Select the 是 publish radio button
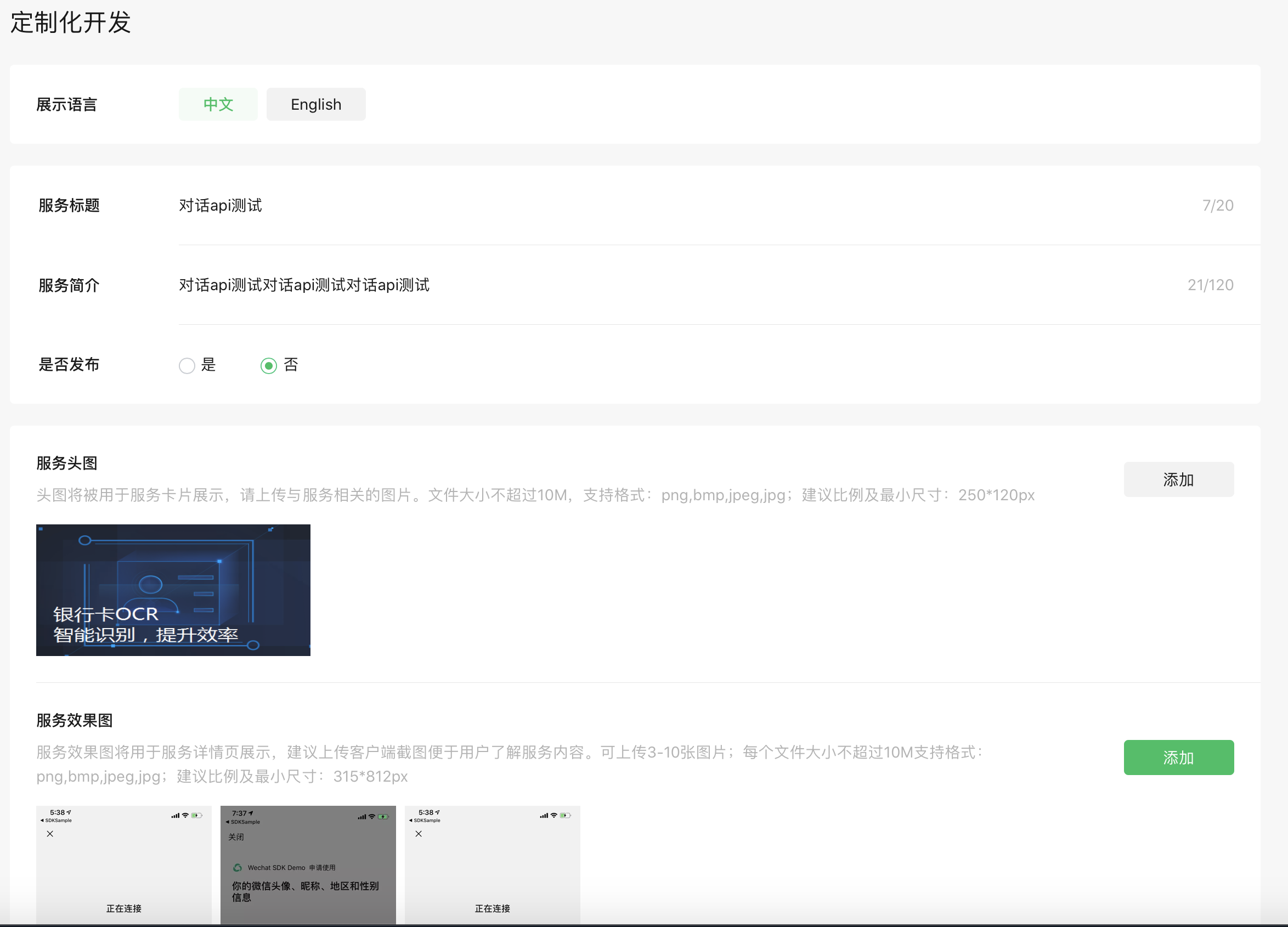 187,365
